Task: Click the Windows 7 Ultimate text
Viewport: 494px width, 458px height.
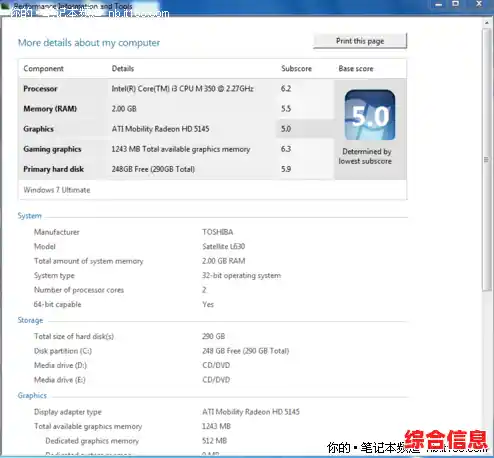Action: [x=57, y=190]
